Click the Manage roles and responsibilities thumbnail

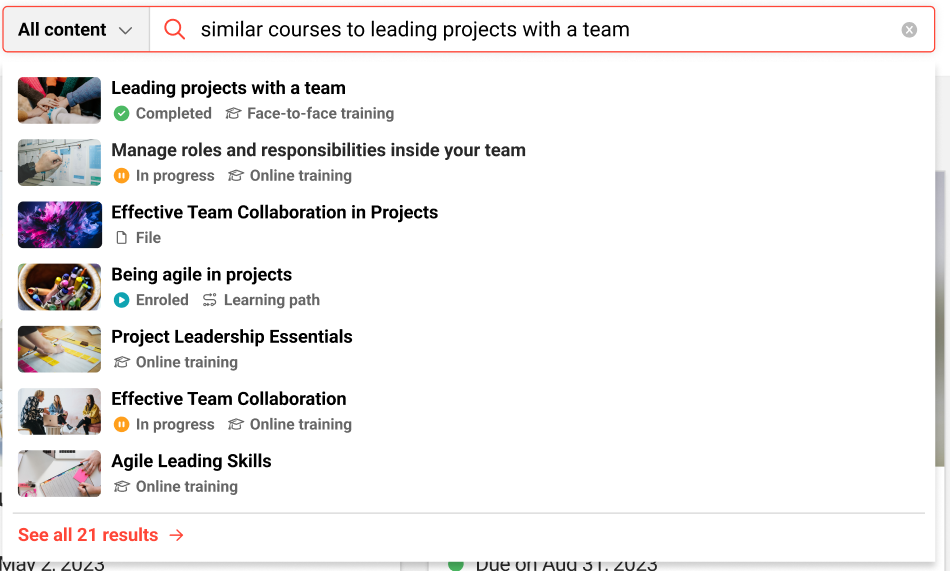pyautogui.click(x=60, y=163)
